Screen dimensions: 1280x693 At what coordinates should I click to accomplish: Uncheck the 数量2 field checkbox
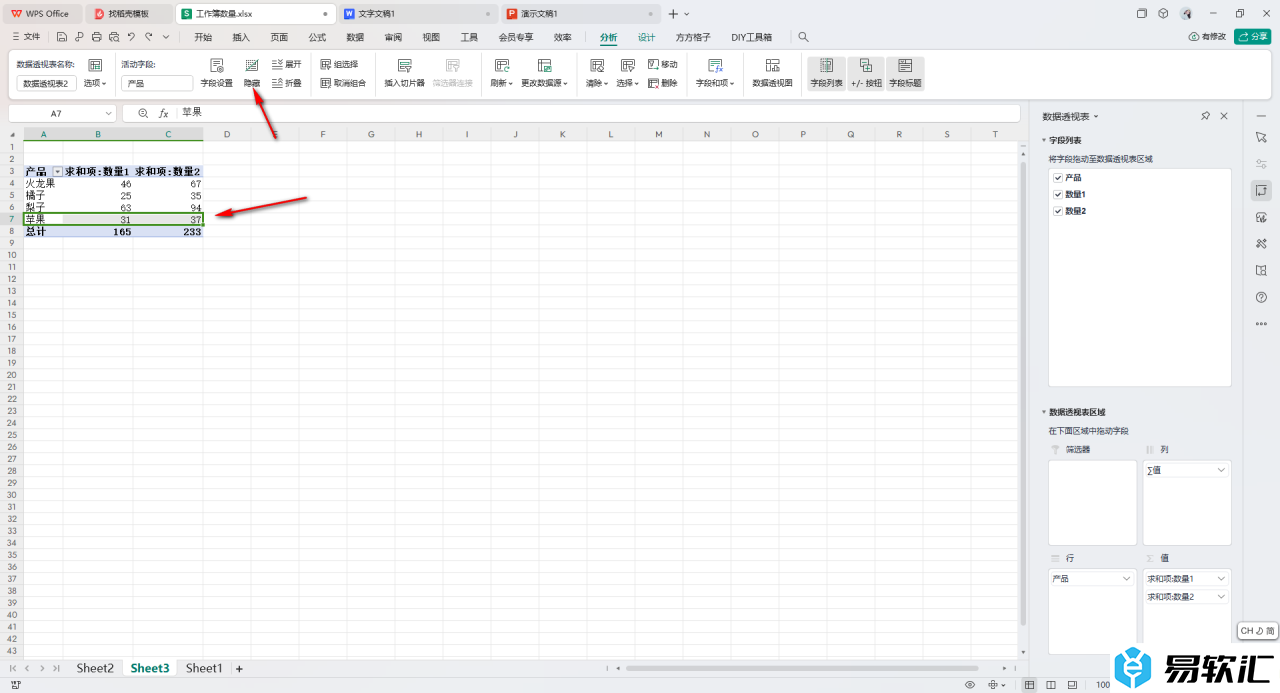pos(1058,211)
